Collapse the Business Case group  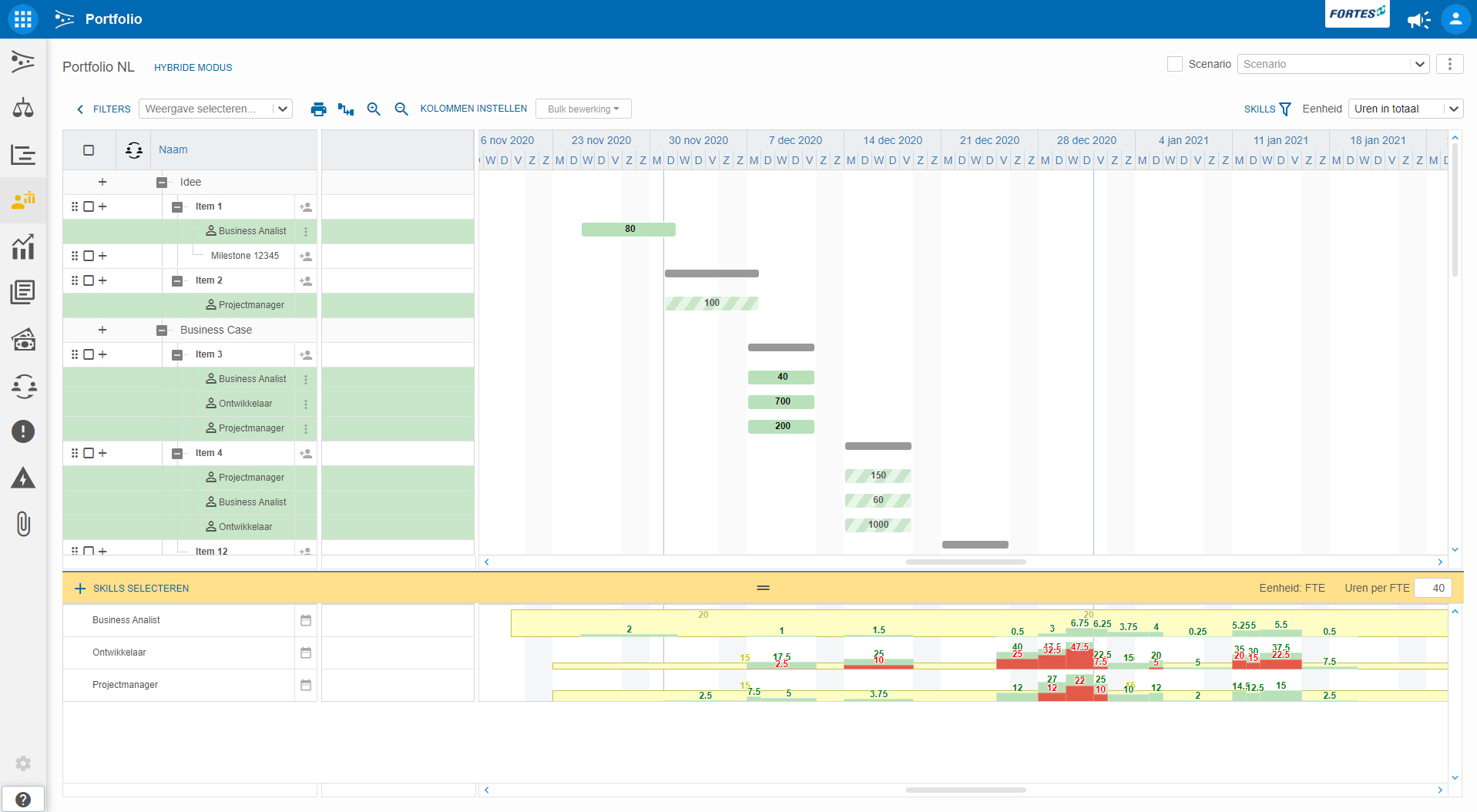162,331
